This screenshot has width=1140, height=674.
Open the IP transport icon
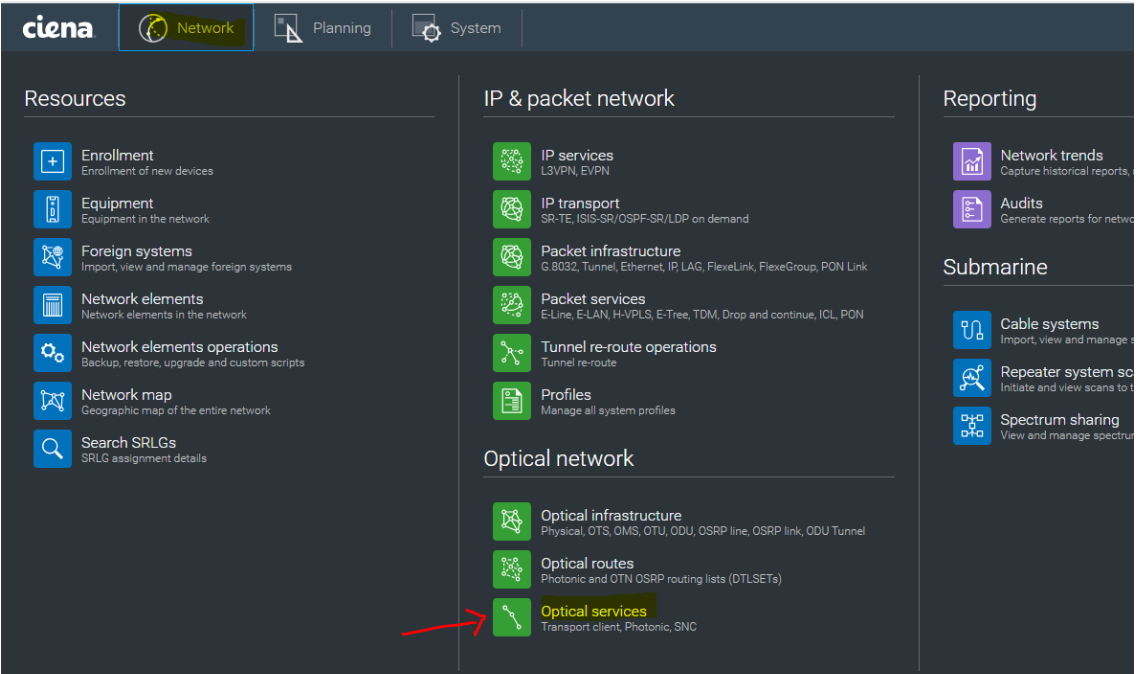point(512,209)
